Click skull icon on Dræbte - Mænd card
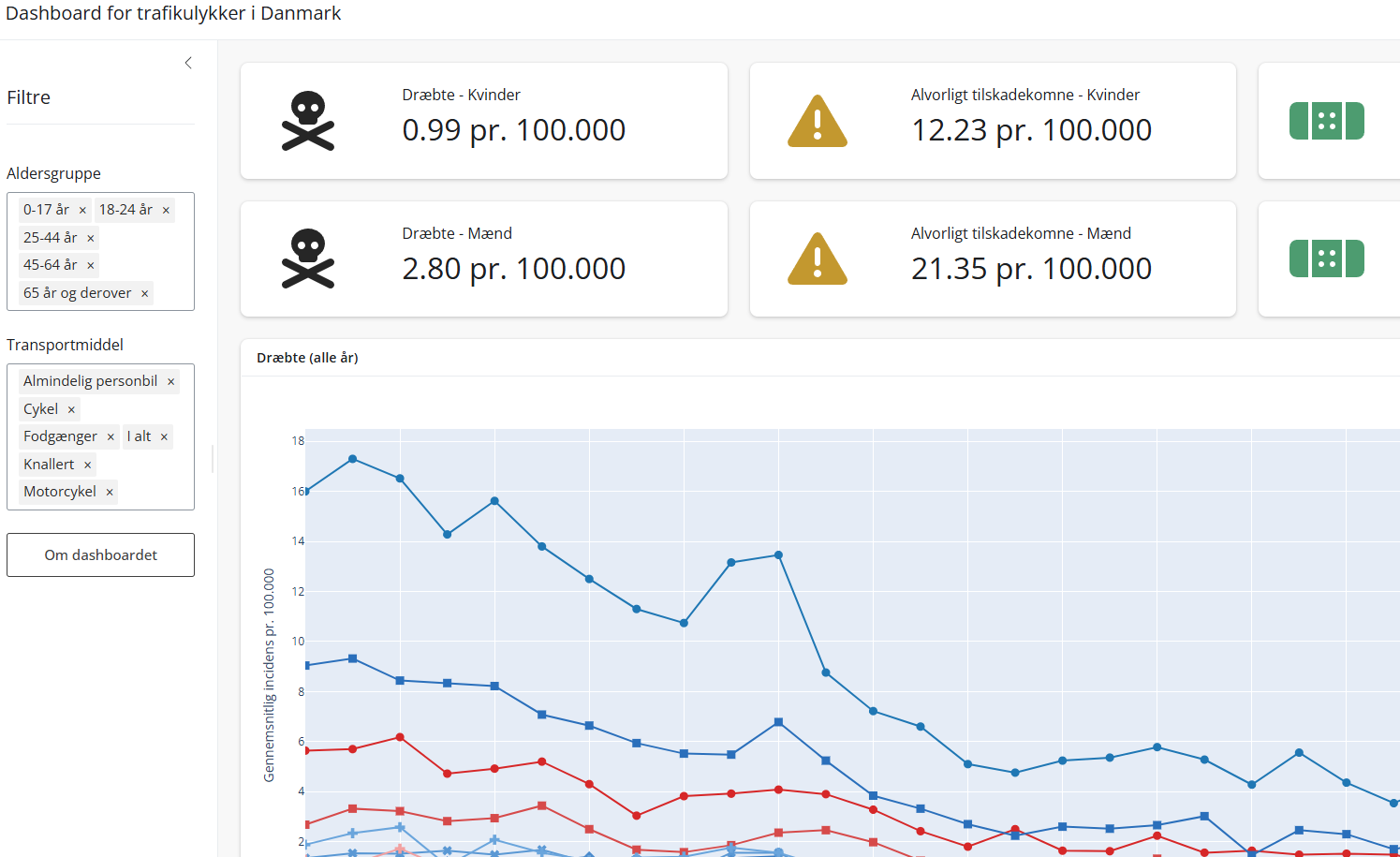 [308, 259]
